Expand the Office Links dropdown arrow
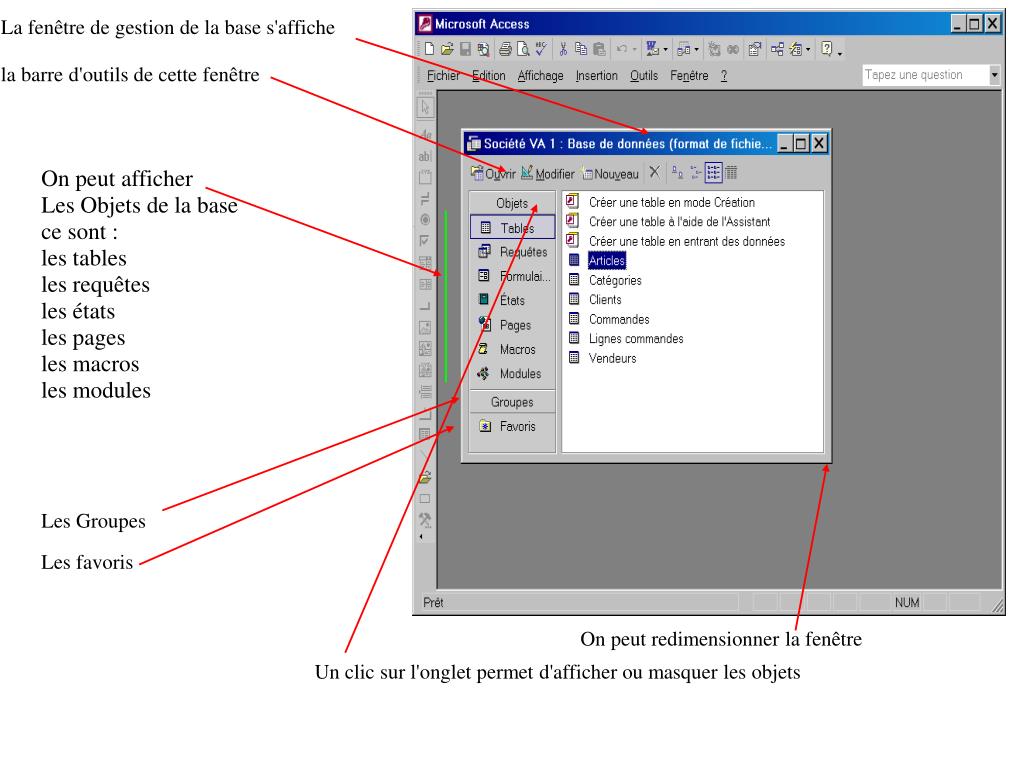This screenshot has height=767, width=1023. pos(665,49)
